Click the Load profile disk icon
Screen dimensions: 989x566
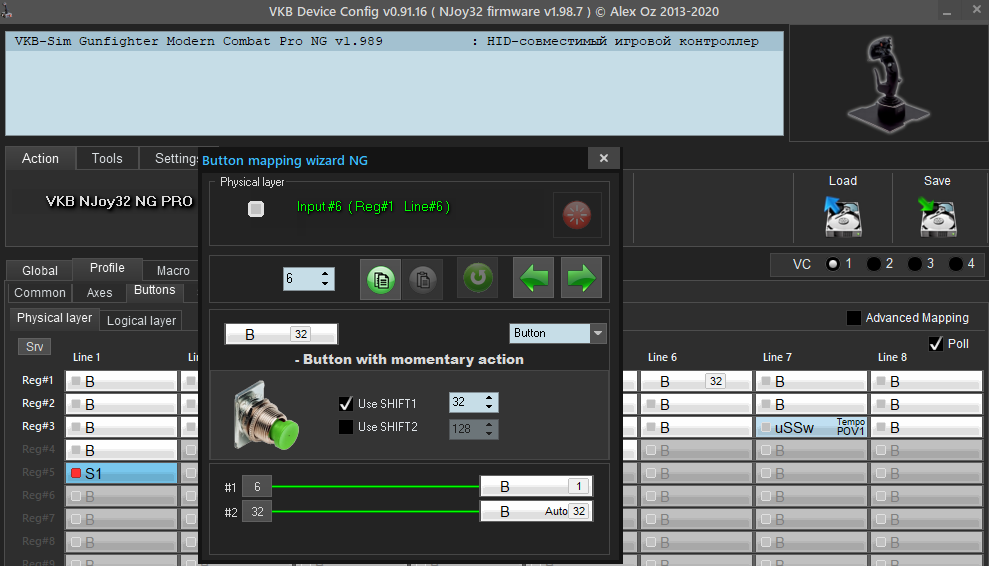coord(843,216)
